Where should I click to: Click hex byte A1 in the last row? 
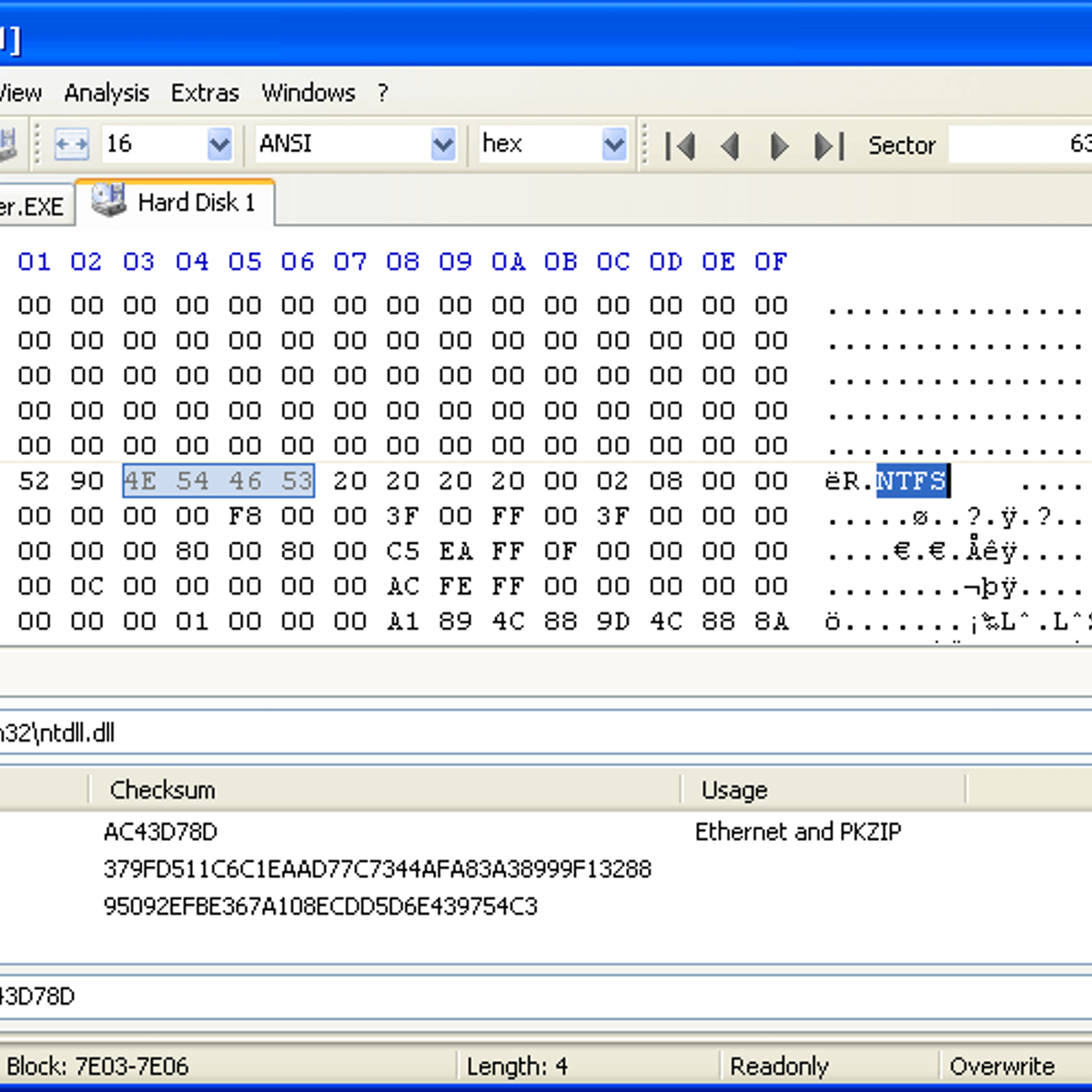pos(402,621)
